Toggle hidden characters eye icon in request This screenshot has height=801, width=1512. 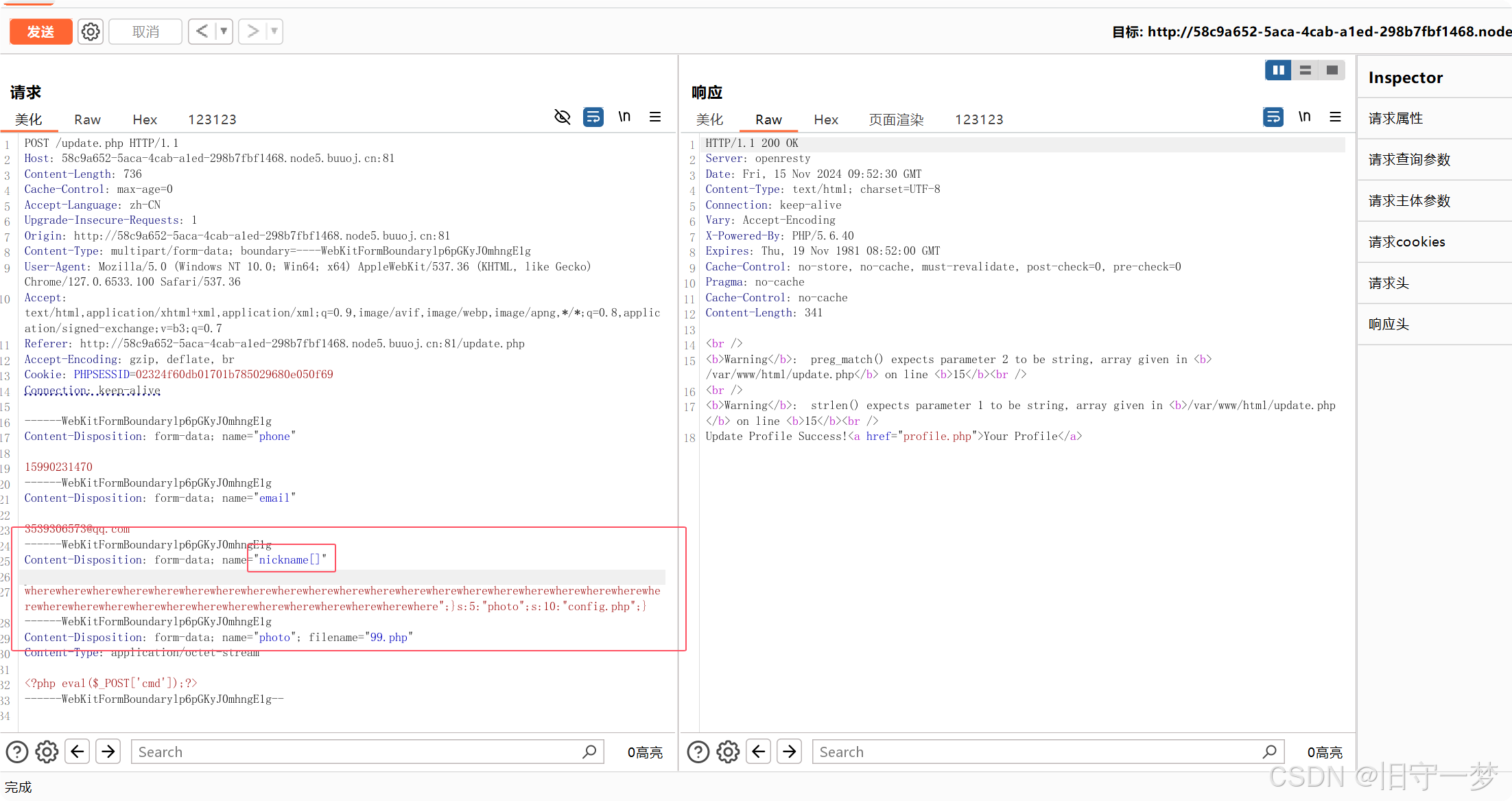pos(562,117)
